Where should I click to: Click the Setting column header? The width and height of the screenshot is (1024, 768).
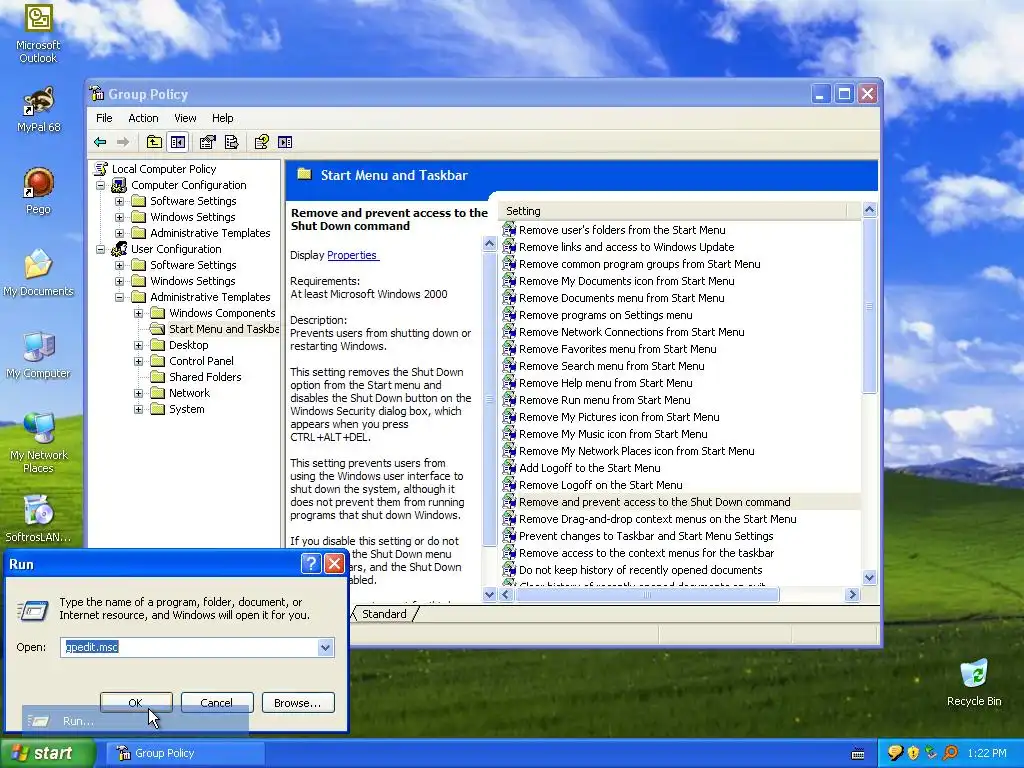tap(673, 211)
